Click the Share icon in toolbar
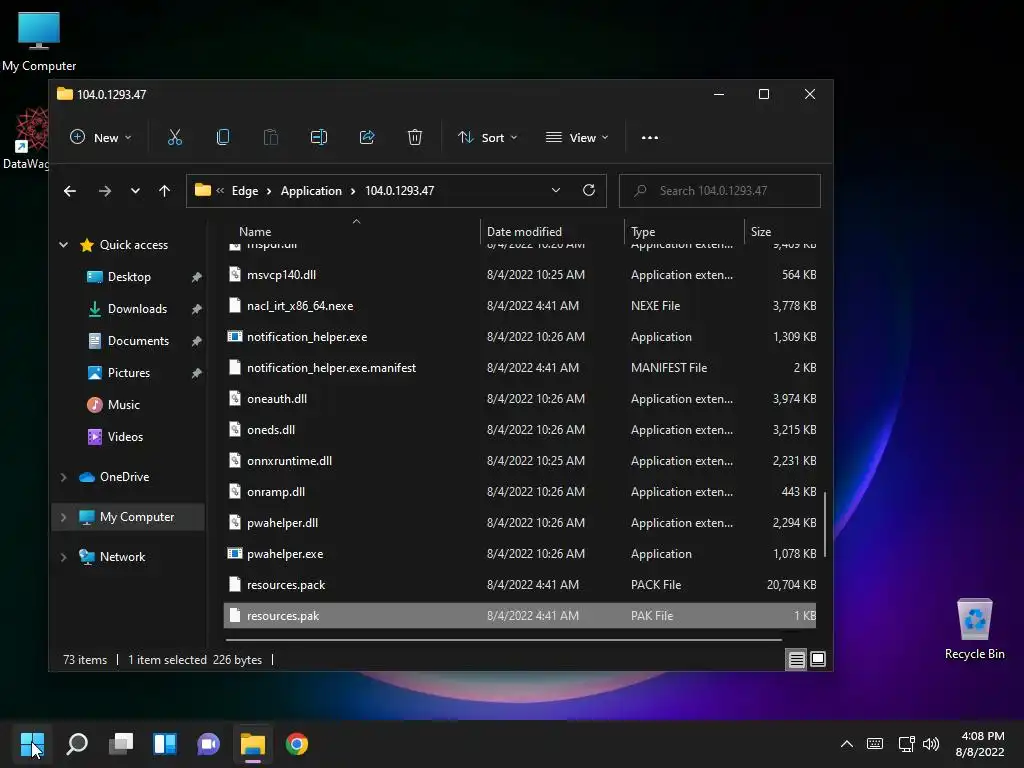This screenshot has width=1024, height=768. [367, 137]
